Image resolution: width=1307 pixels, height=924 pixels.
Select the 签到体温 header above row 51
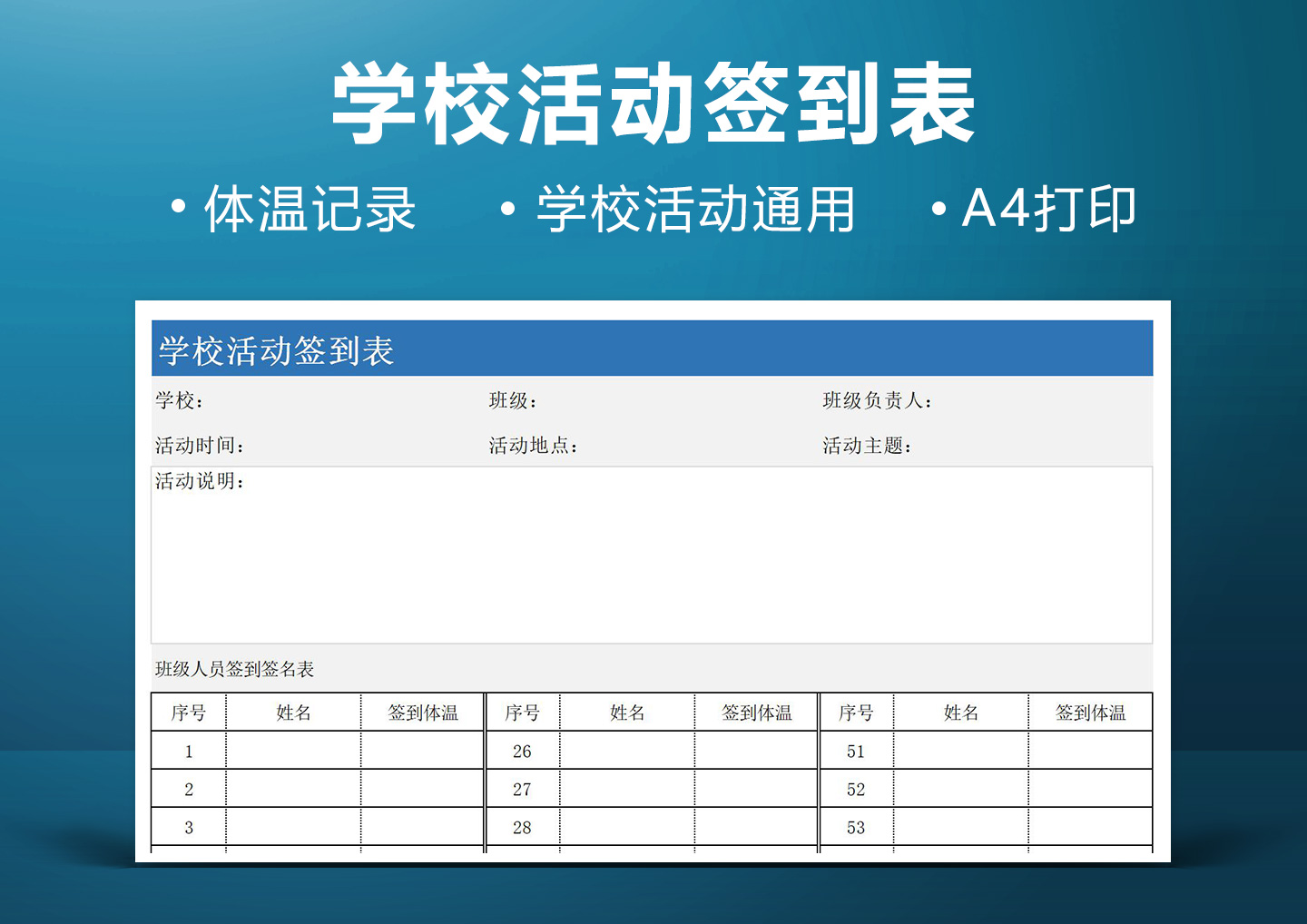(x=1091, y=713)
